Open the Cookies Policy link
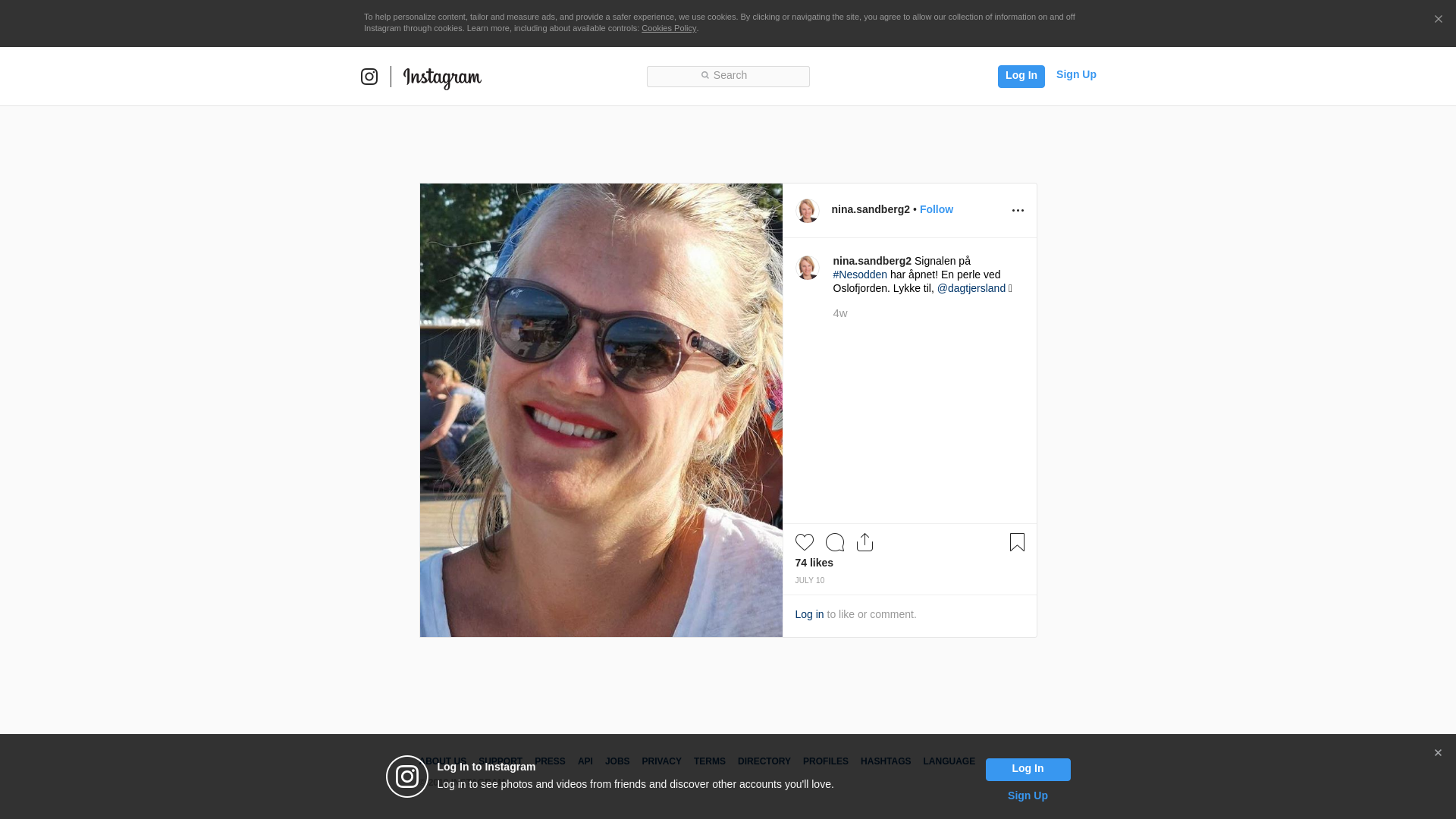 tap(669, 28)
